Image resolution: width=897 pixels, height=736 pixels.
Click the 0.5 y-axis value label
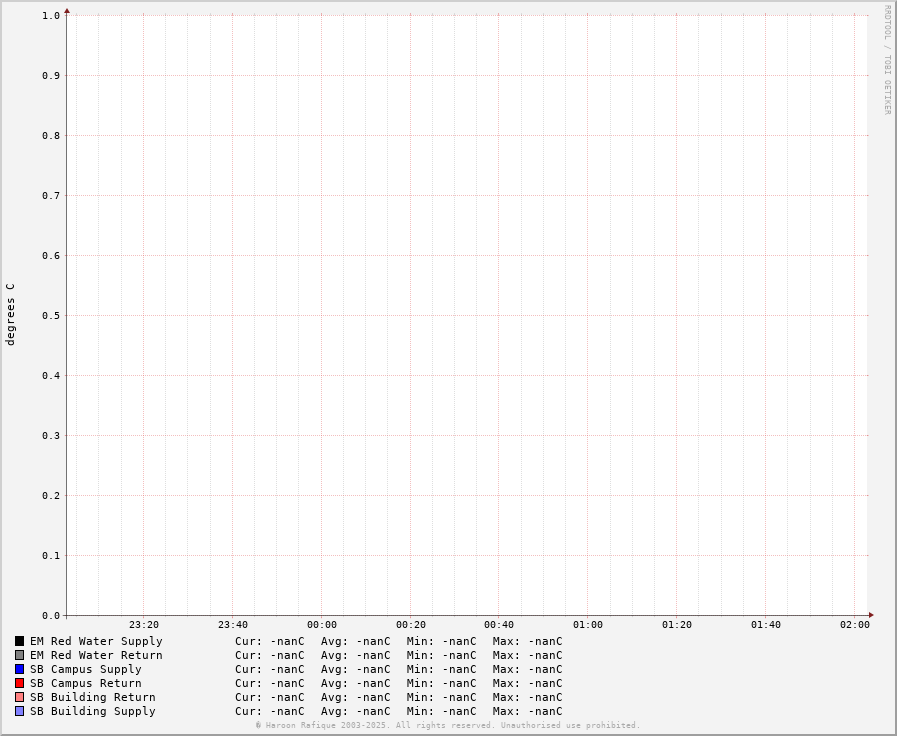(51, 316)
